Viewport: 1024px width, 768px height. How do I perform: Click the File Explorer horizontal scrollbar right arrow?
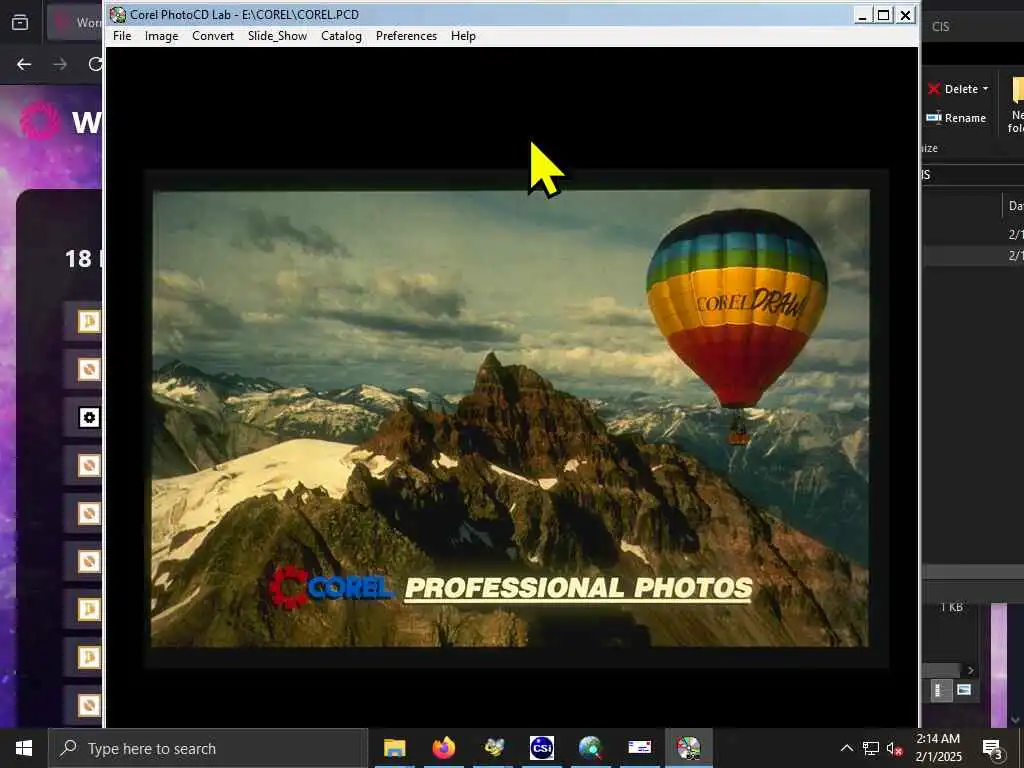point(970,670)
